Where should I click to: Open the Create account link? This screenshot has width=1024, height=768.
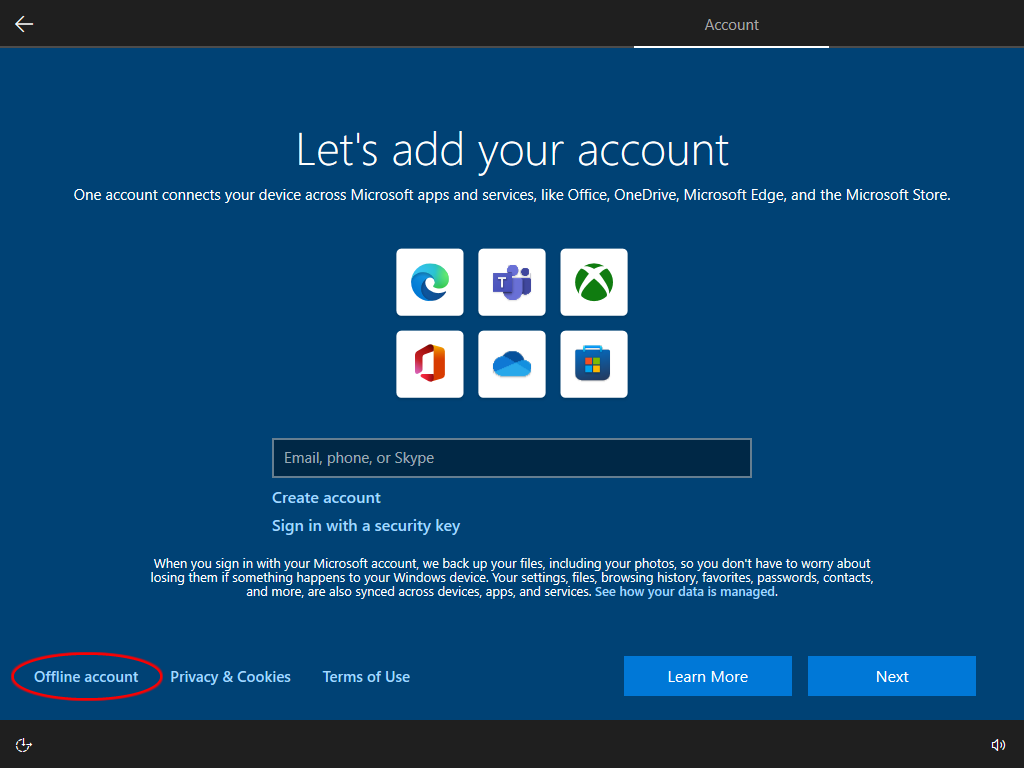tap(326, 498)
